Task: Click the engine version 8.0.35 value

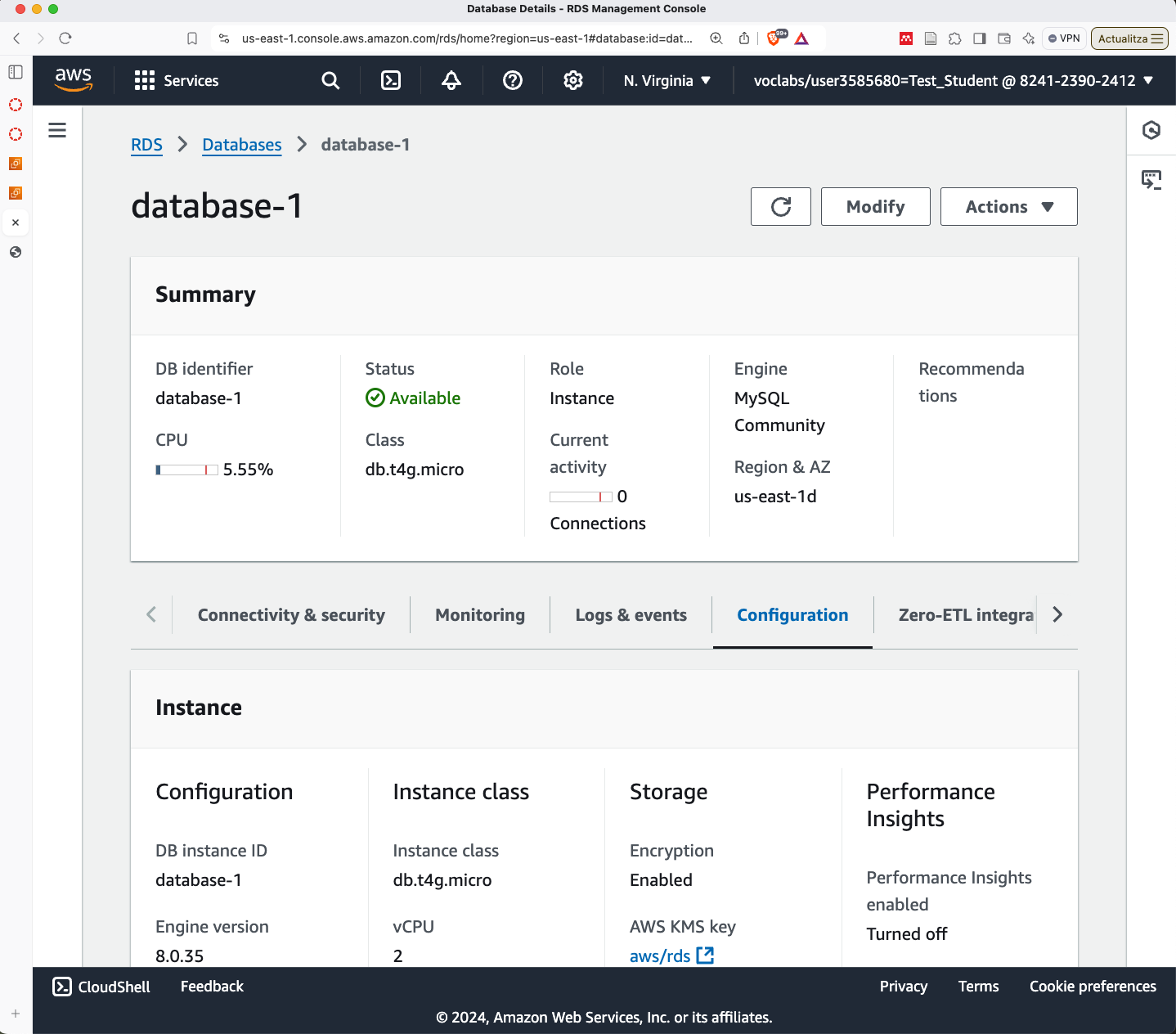Action: 180,955
